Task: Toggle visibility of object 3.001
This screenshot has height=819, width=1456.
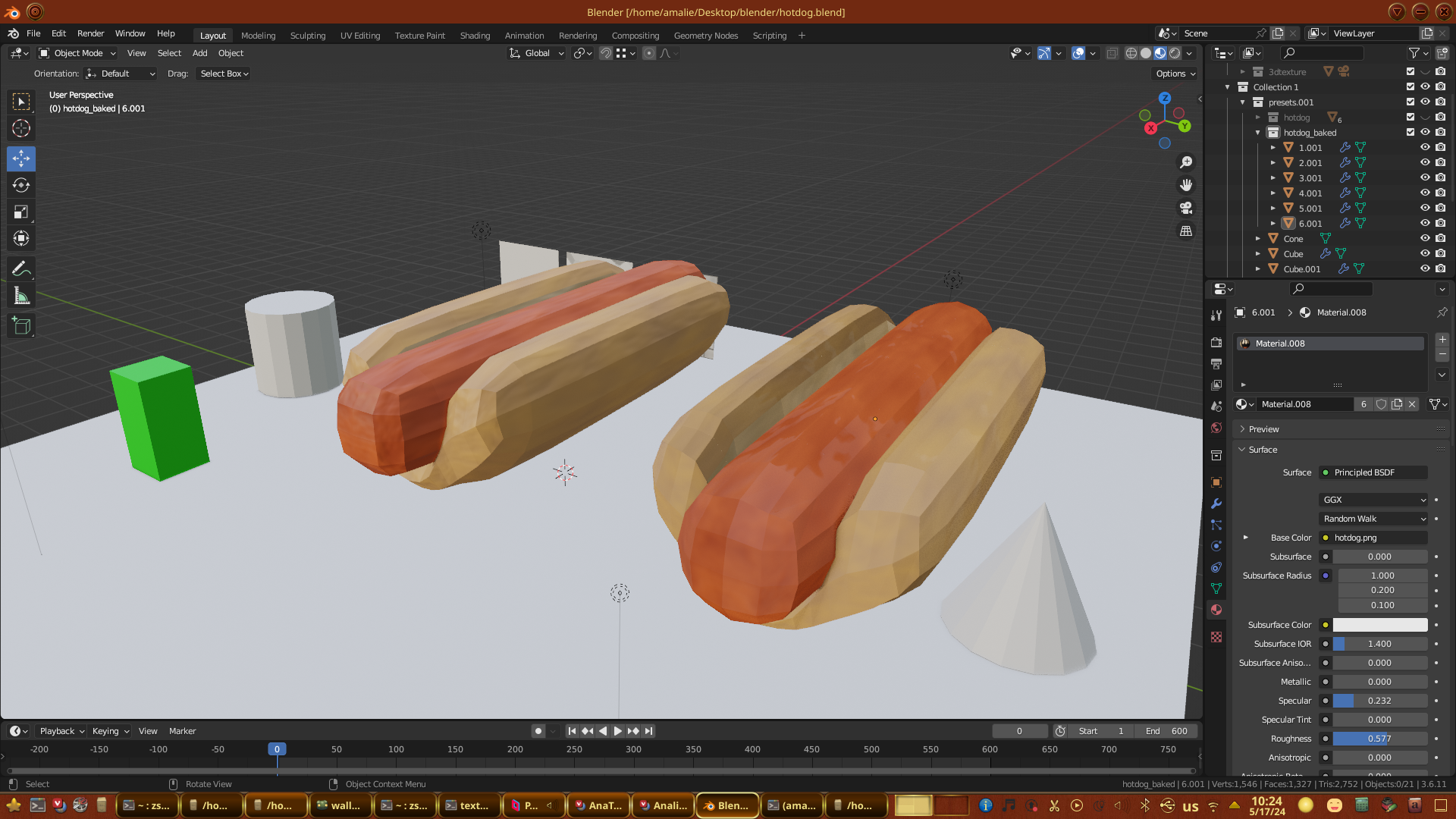Action: pos(1425,178)
